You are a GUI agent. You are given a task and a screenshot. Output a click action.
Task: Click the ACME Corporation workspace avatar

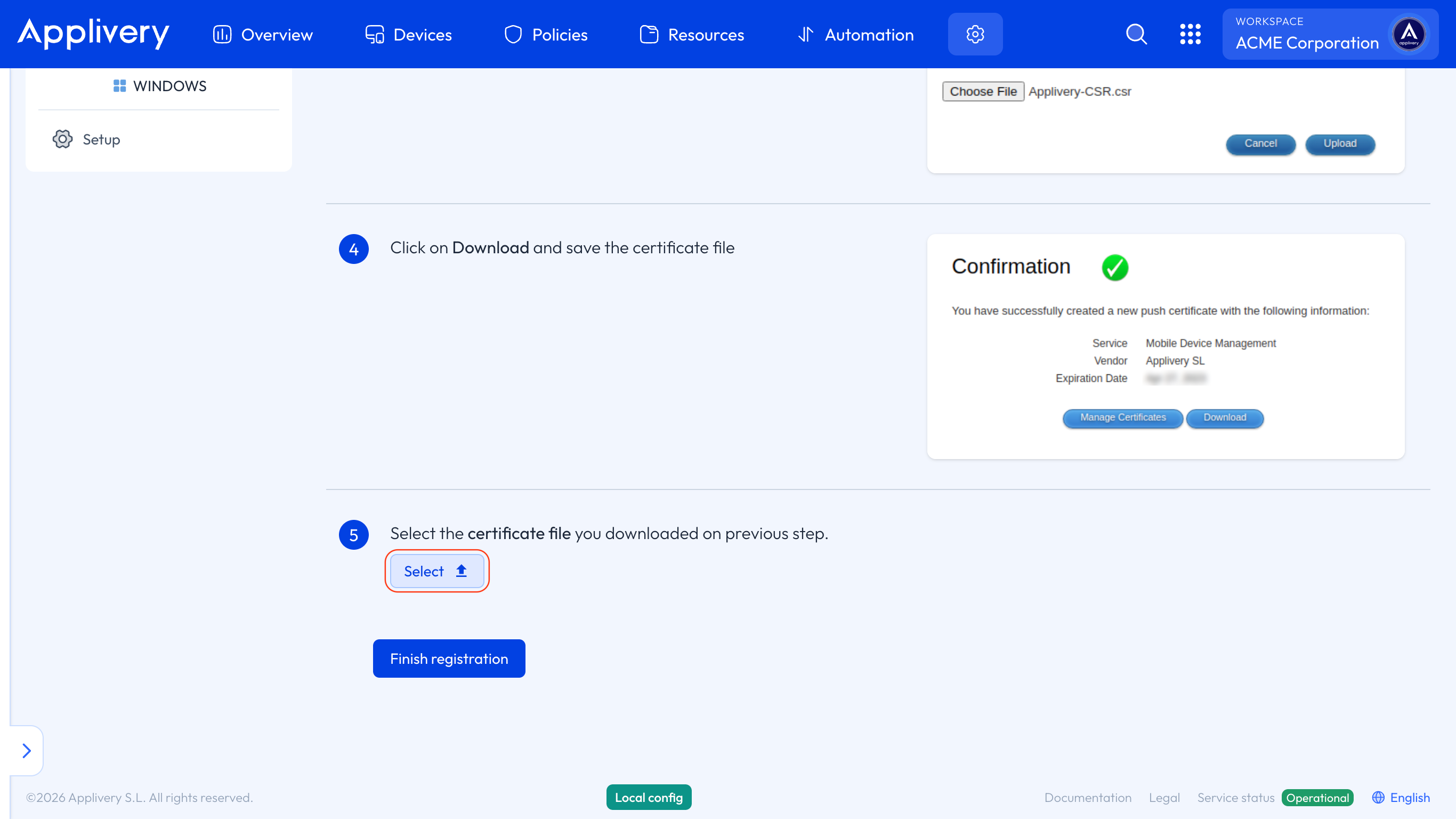point(1409,35)
